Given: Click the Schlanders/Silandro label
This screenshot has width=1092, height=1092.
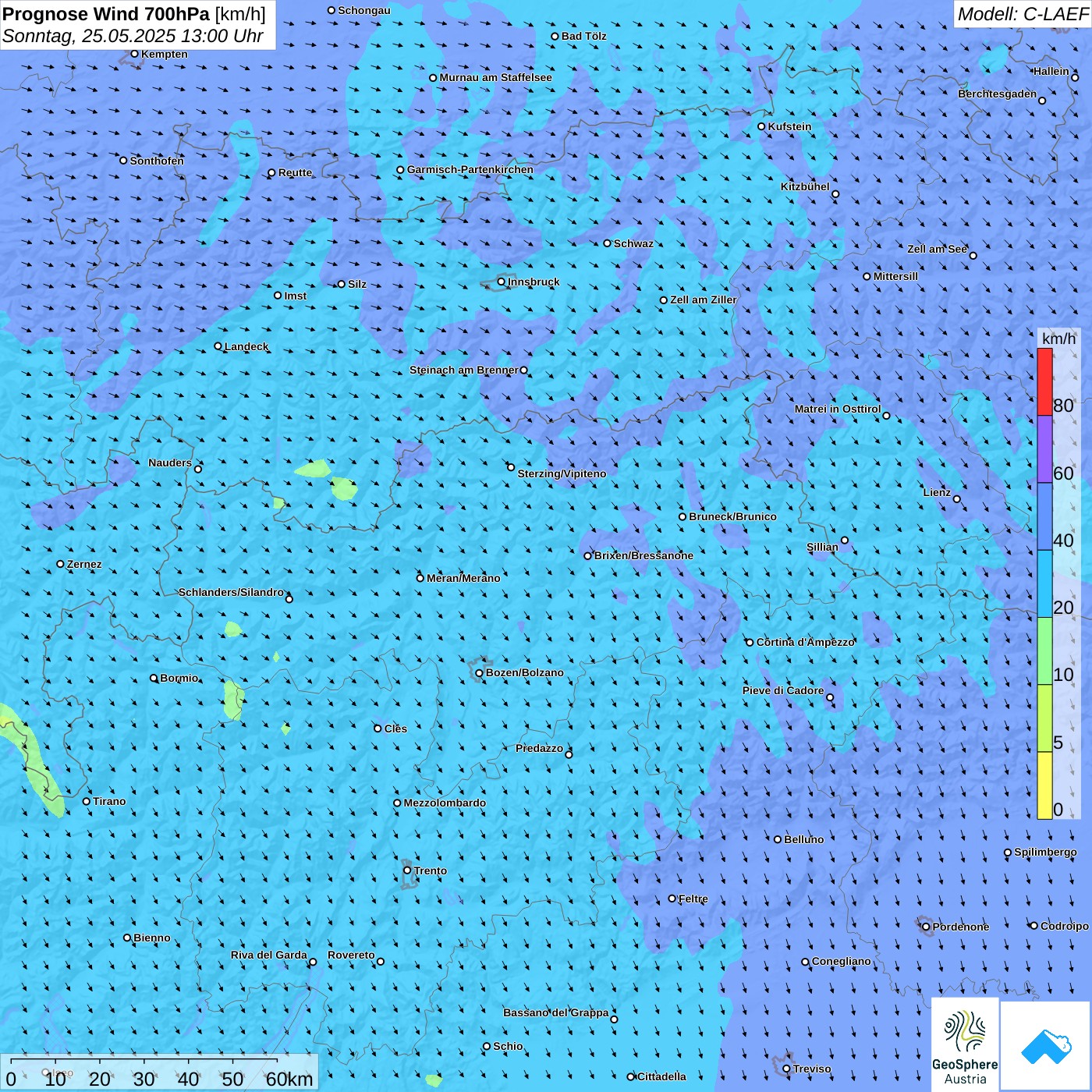Looking at the screenshot, I should (x=232, y=592).
